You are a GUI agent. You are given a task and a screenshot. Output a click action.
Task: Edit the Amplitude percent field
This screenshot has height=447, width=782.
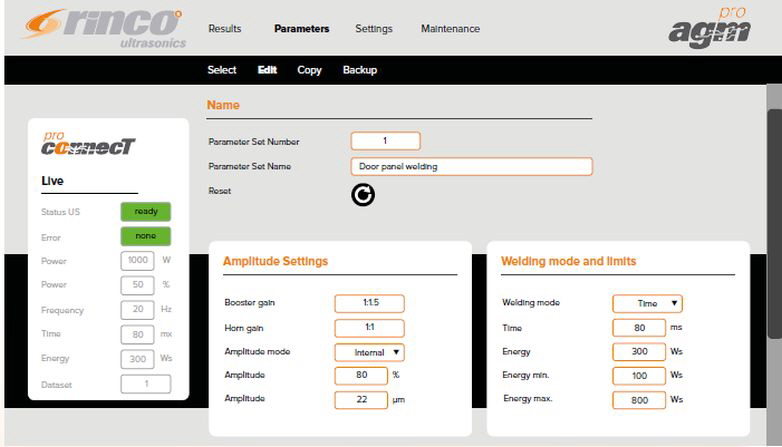tap(360, 376)
